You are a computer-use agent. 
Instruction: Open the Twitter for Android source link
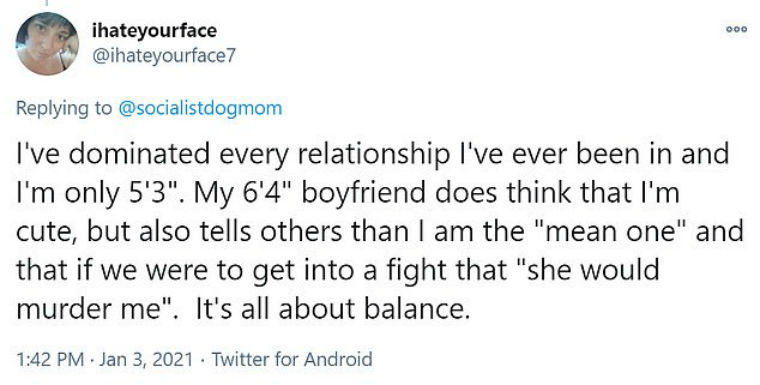[292, 359]
